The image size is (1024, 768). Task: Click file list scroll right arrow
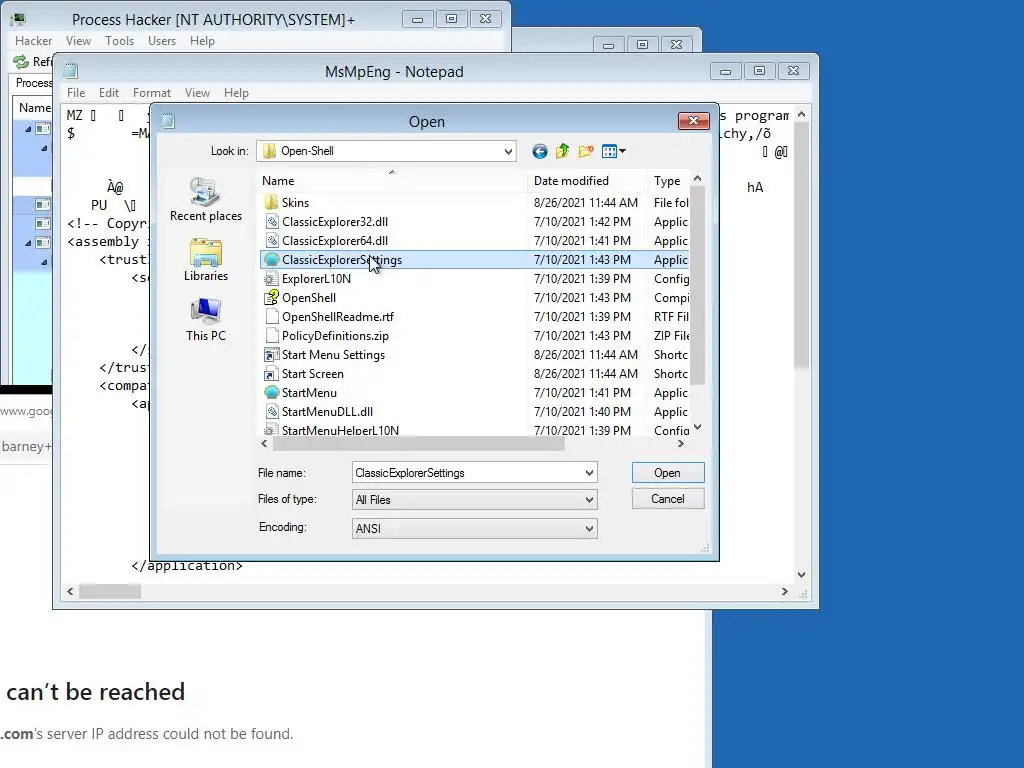click(680, 444)
